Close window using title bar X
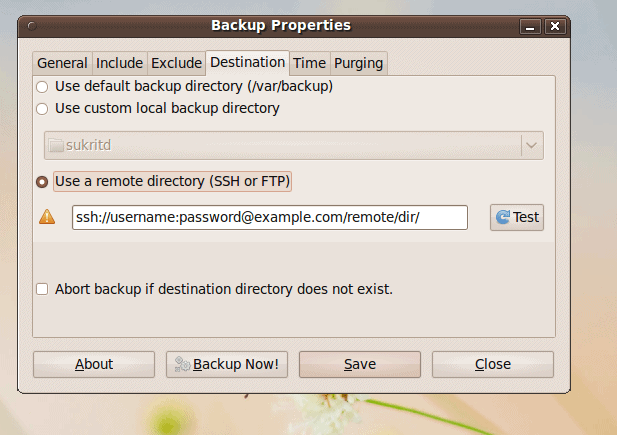The height and width of the screenshot is (435, 617). (553, 26)
